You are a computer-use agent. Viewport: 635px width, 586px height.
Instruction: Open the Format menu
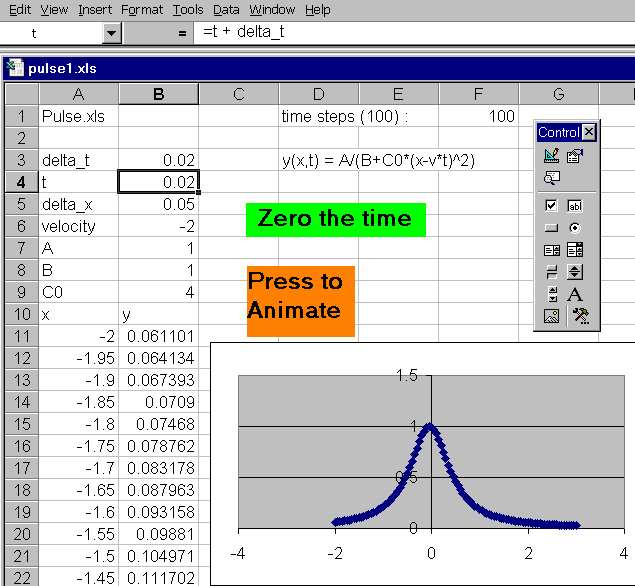click(141, 9)
